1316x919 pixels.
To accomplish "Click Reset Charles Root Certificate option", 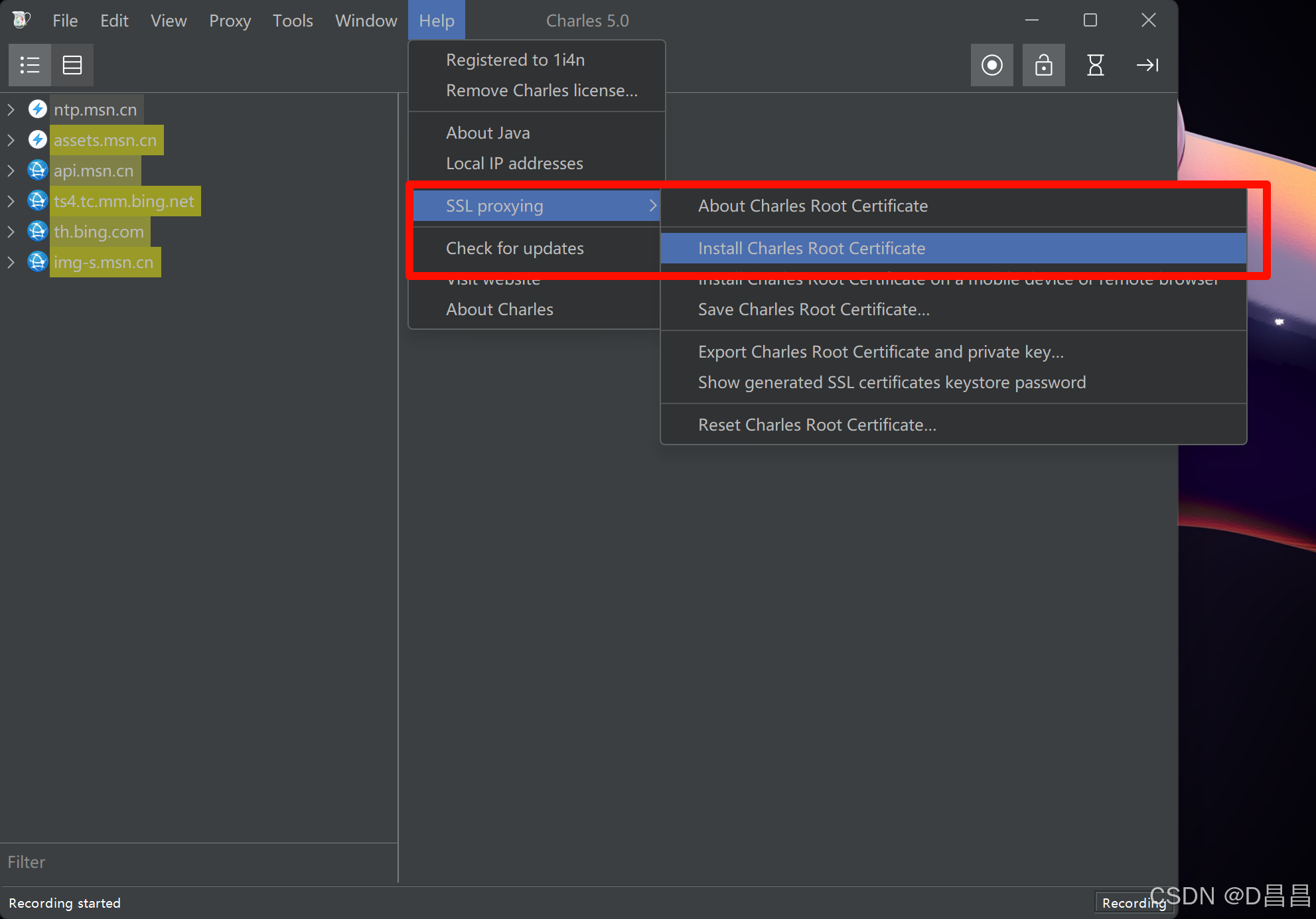I will click(816, 425).
